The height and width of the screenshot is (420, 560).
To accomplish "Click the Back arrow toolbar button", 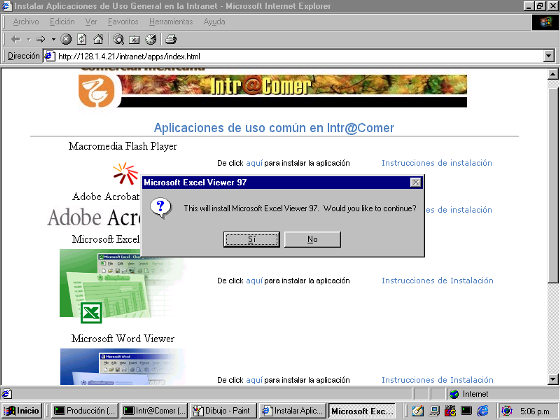I will pos(16,39).
